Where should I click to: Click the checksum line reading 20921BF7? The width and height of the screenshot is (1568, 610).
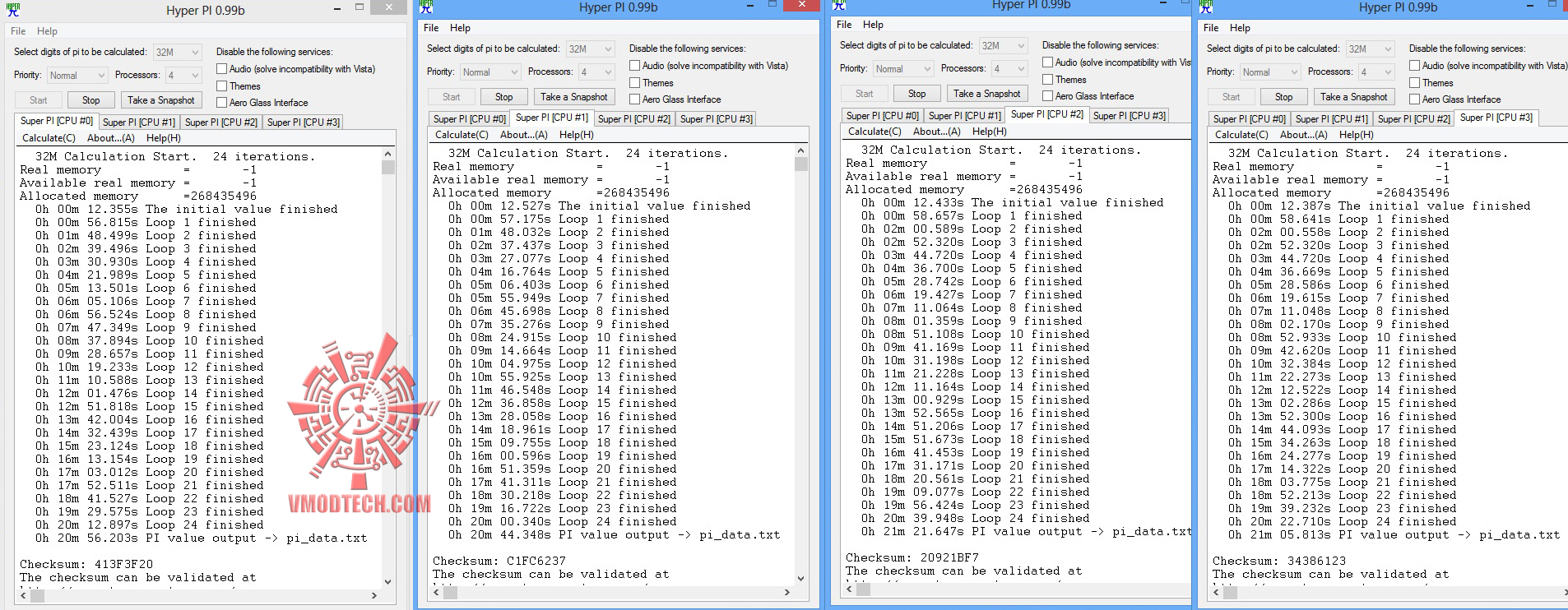(x=912, y=558)
